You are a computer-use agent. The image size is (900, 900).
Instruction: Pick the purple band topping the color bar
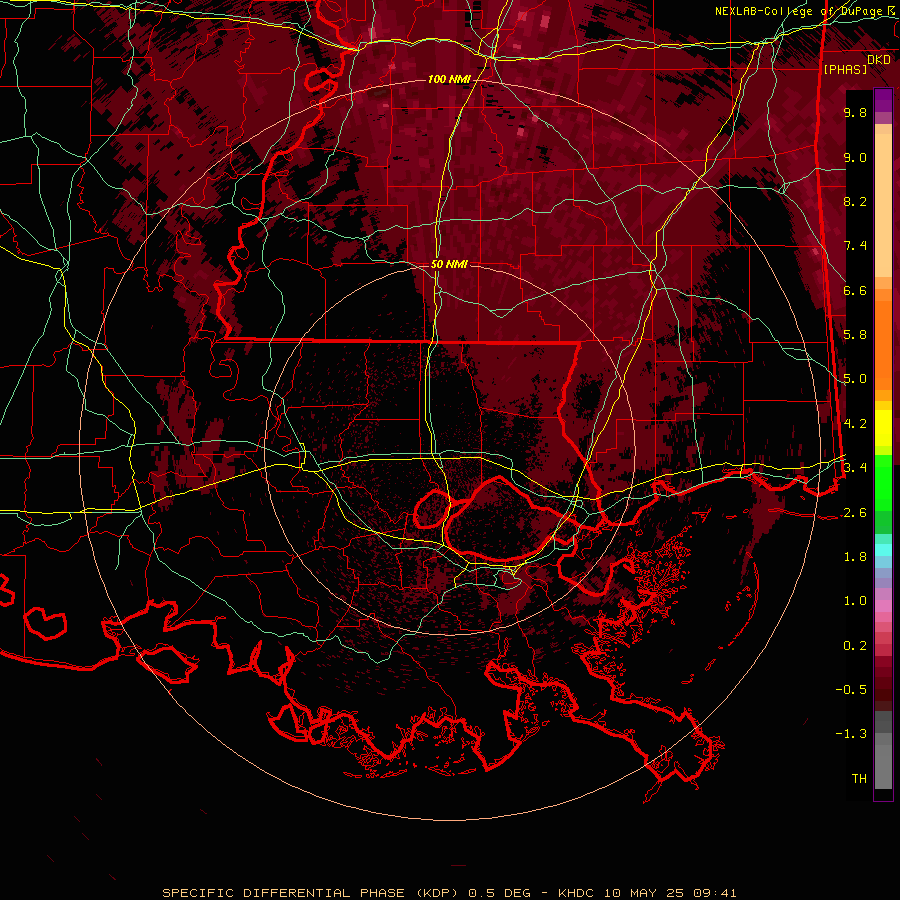(x=883, y=100)
